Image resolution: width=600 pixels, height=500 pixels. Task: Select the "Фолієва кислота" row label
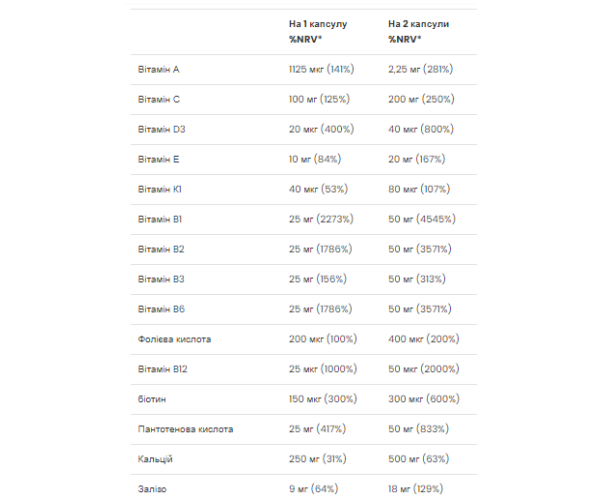pyautogui.click(x=174, y=339)
